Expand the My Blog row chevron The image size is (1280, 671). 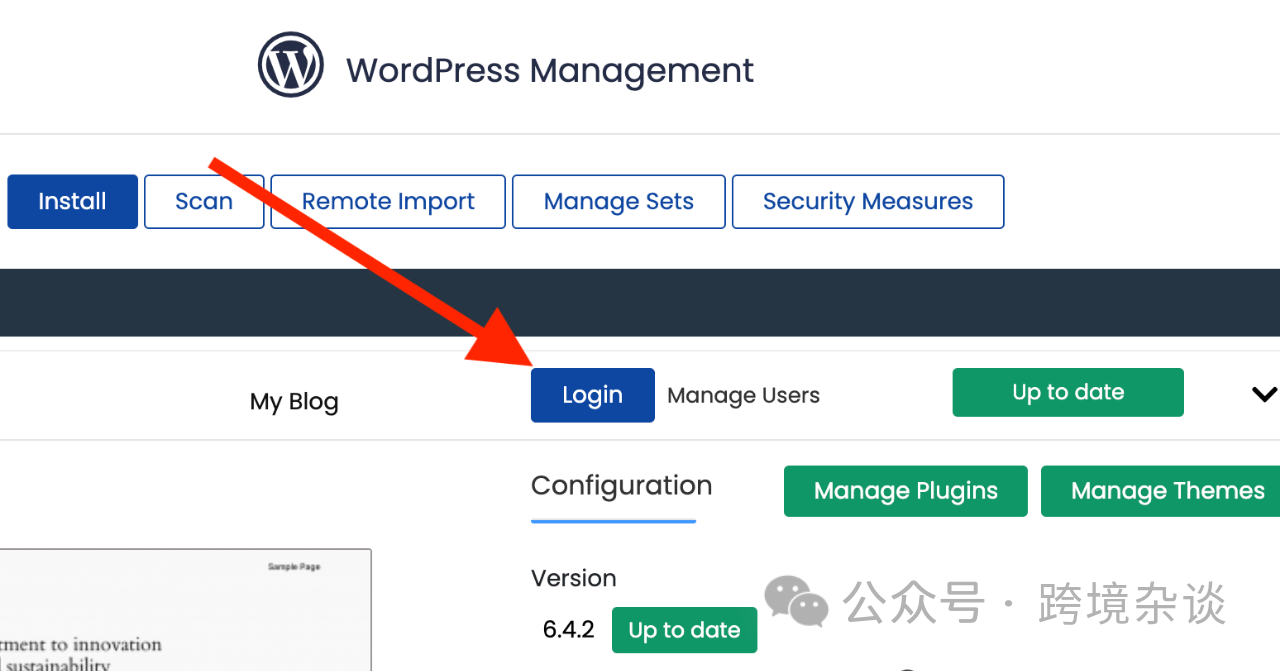[1264, 394]
